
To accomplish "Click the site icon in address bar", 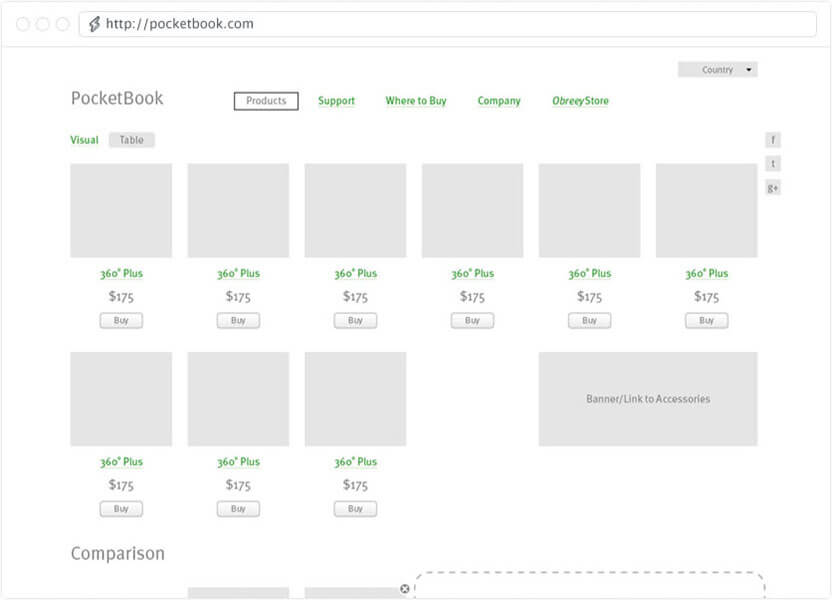I will click(x=94, y=24).
